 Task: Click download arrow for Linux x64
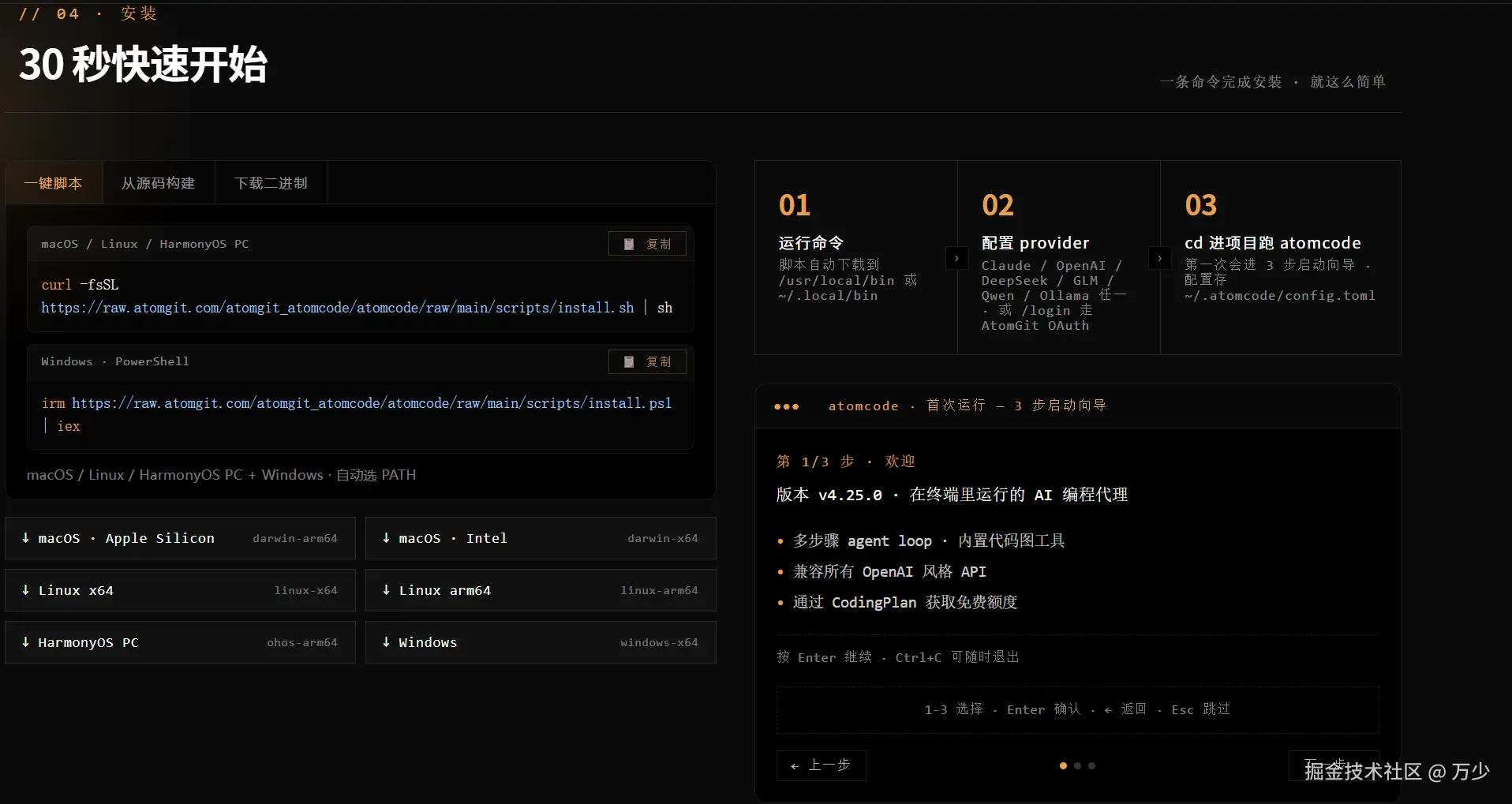(x=25, y=590)
